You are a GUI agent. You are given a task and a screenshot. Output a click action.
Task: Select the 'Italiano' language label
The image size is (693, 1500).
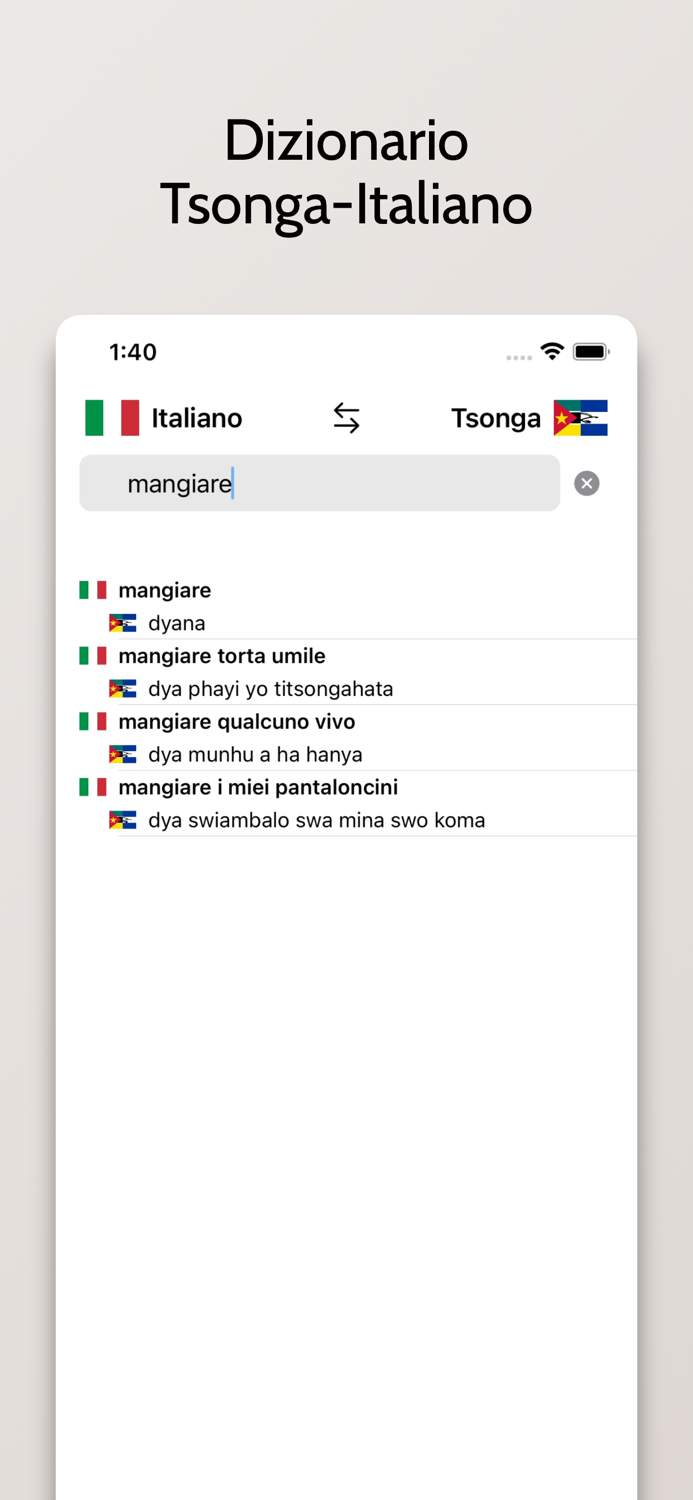tap(196, 418)
